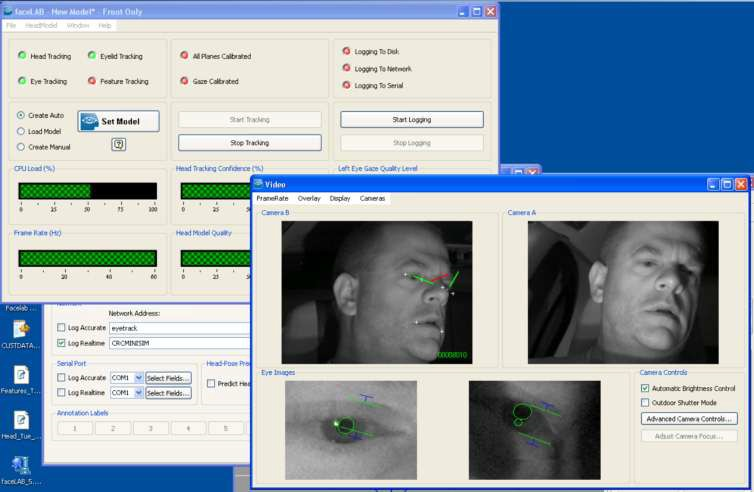Open the File menu in faceLAB window
The image size is (754, 492).
tap(11, 25)
